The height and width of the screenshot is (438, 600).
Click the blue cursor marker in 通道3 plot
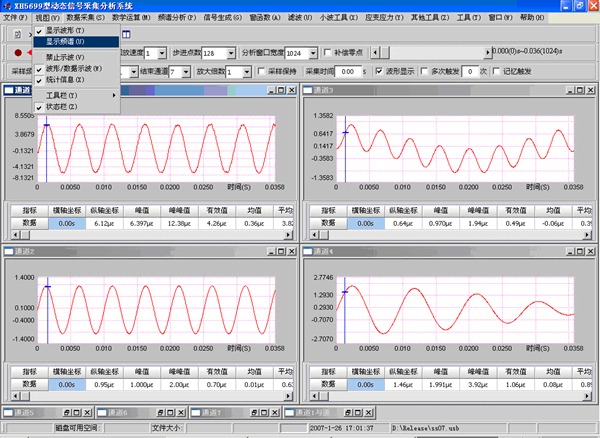pos(344,132)
